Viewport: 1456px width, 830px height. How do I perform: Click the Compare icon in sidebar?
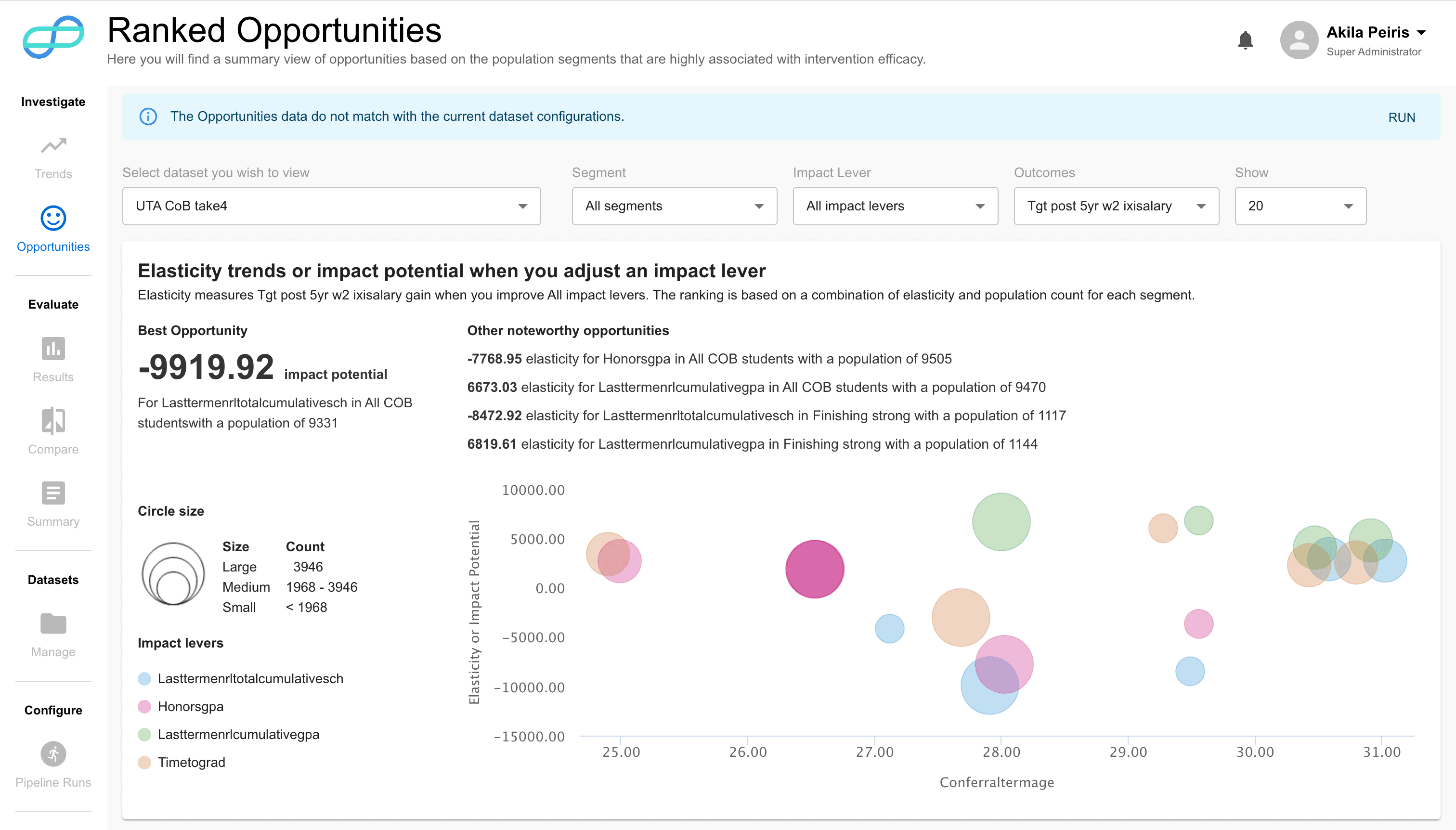click(x=53, y=421)
